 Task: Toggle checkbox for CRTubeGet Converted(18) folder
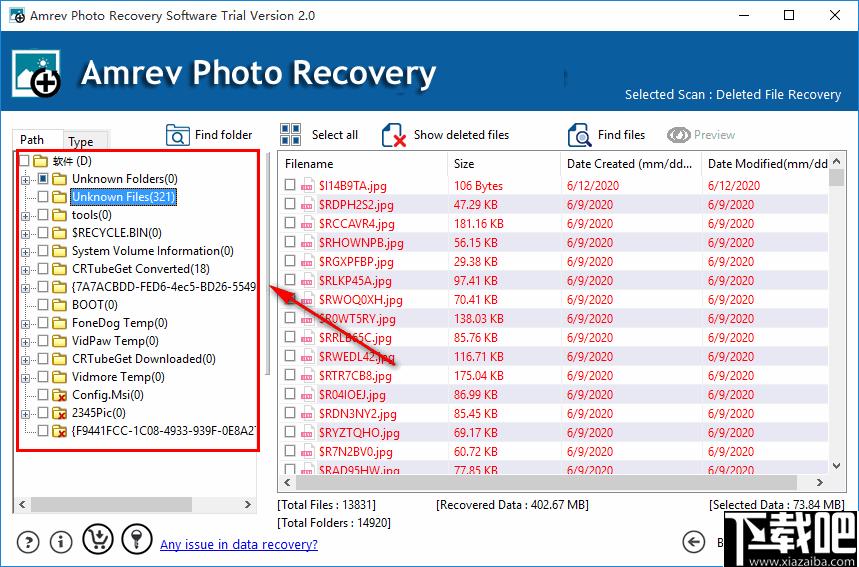[x=43, y=269]
